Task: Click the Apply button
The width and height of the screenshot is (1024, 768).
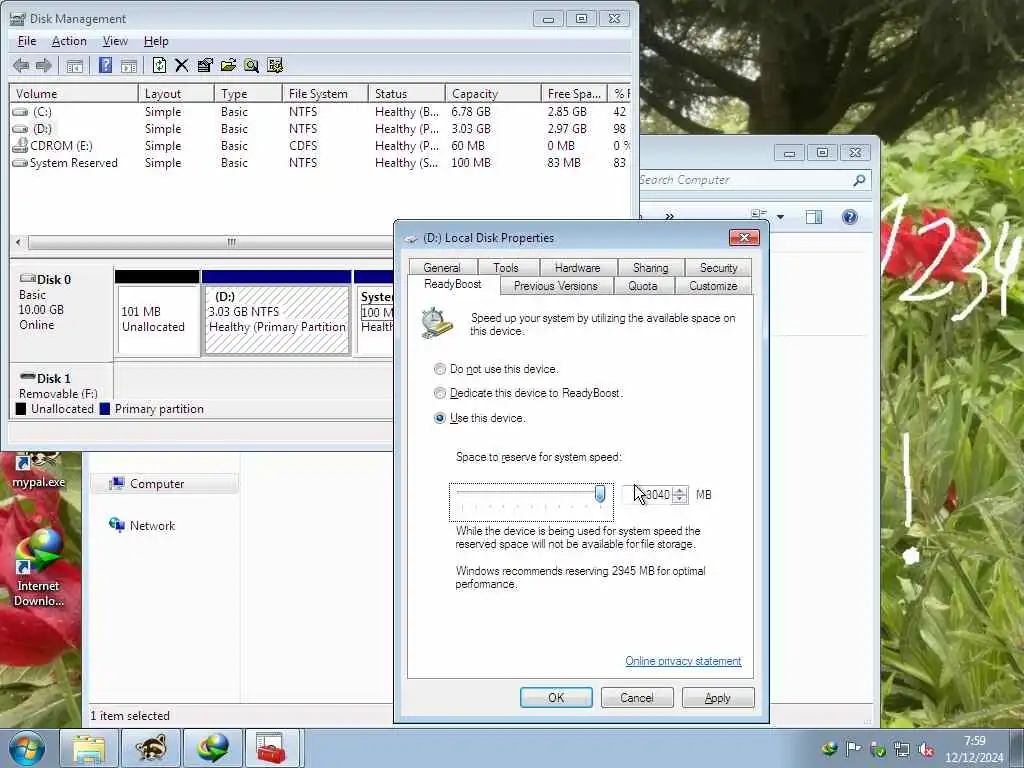Action: (x=718, y=697)
